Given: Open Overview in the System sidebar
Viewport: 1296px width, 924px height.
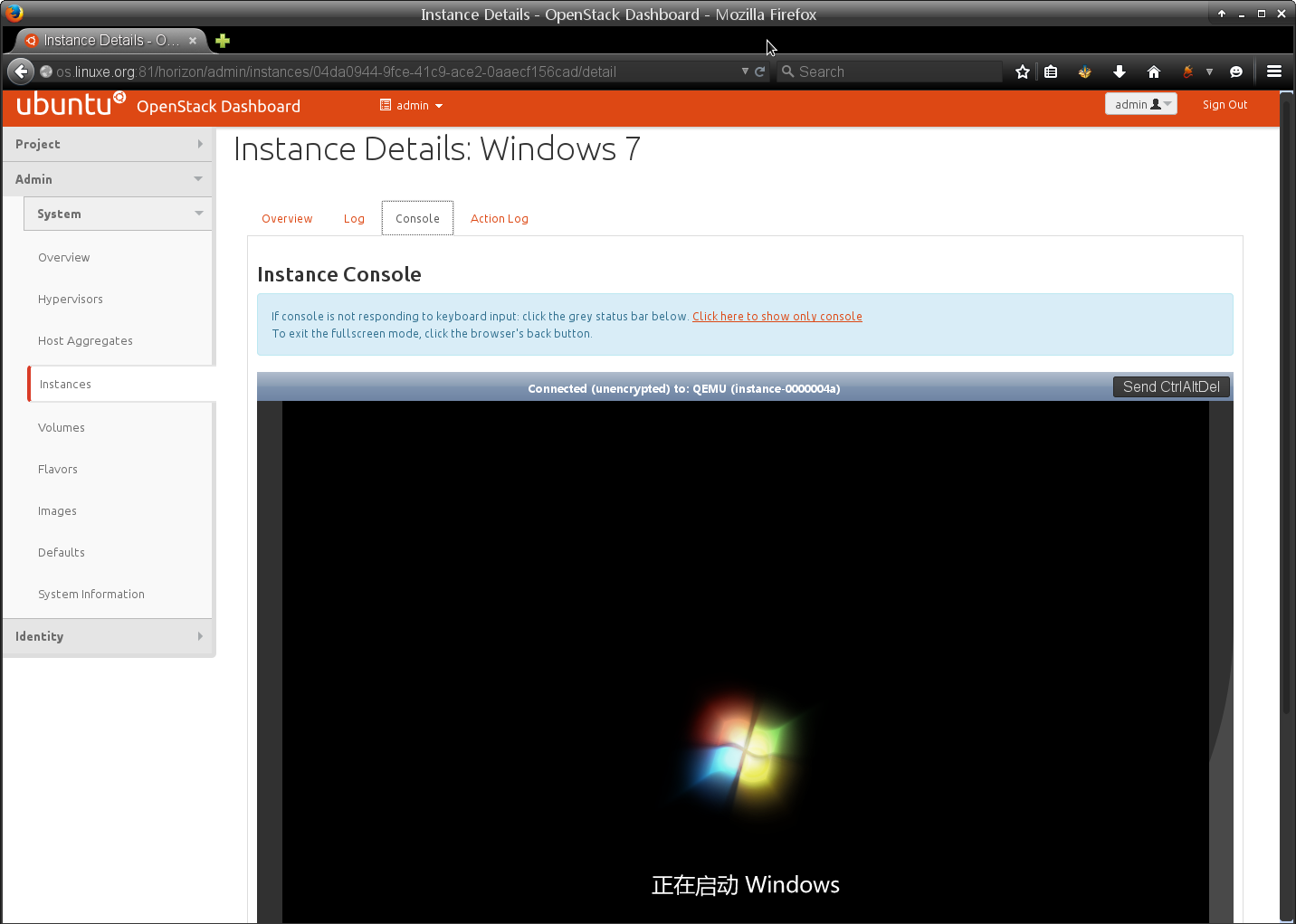Looking at the screenshot, I should point(64,258).
